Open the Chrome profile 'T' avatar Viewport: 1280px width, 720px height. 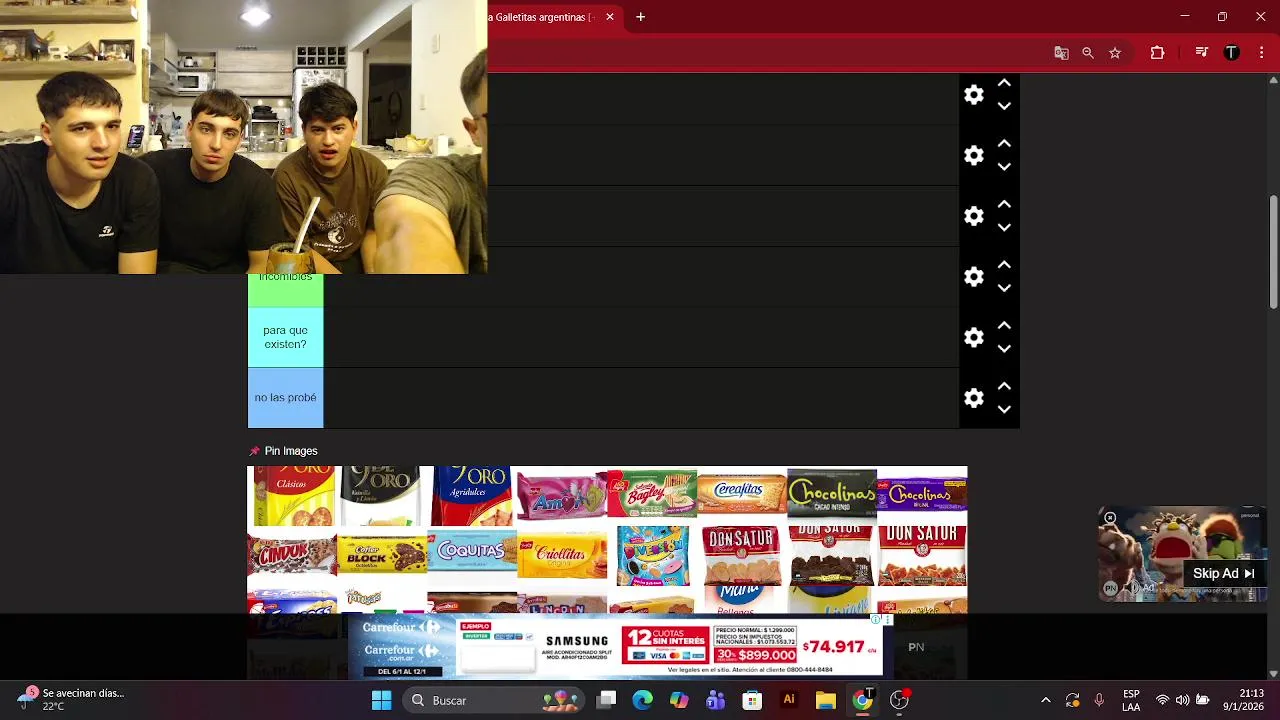[1232, 53]
